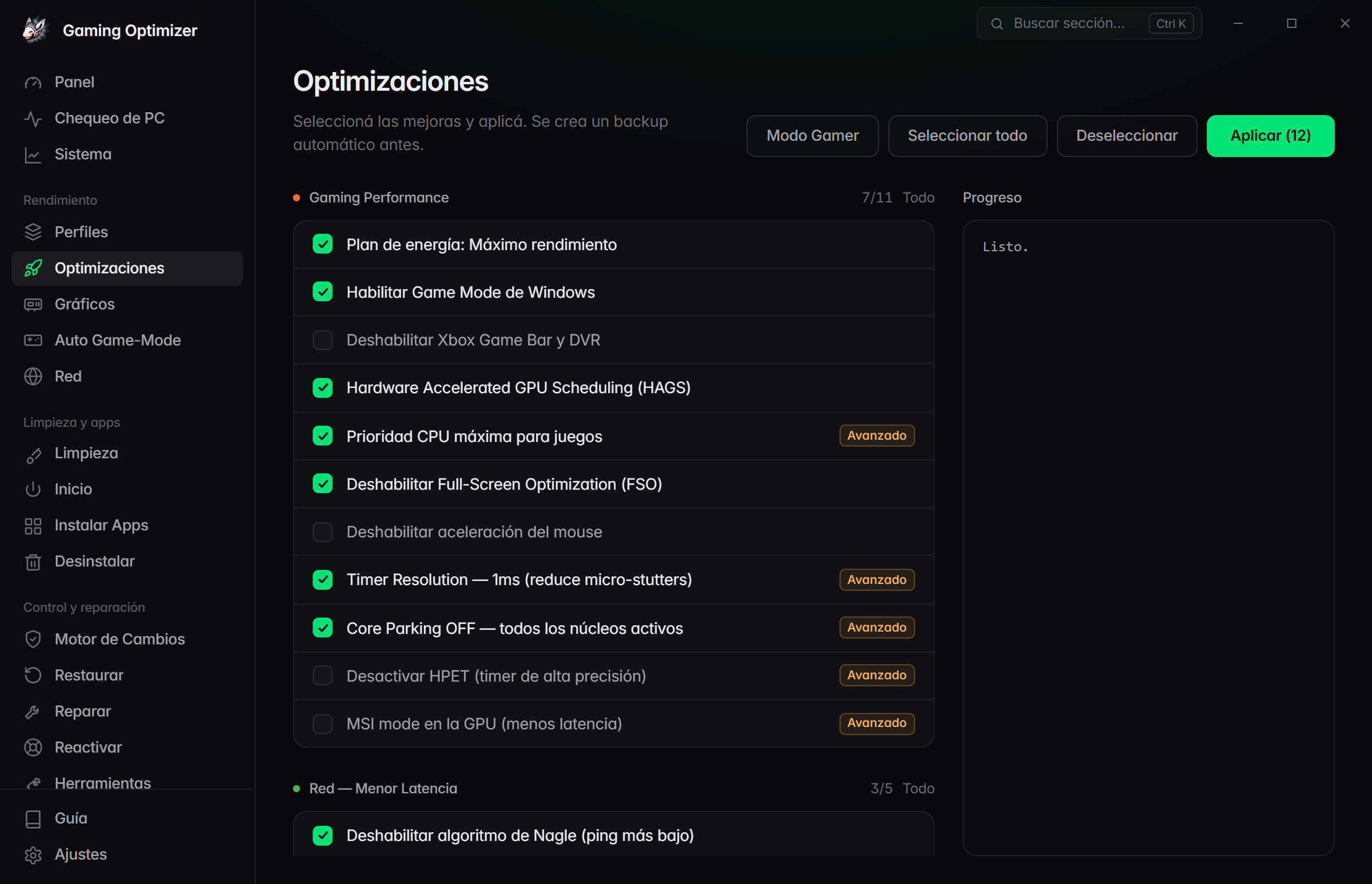
Task: Enable Deshabilitar Xbox Game Bar y DVR
Action: (323, 340)
